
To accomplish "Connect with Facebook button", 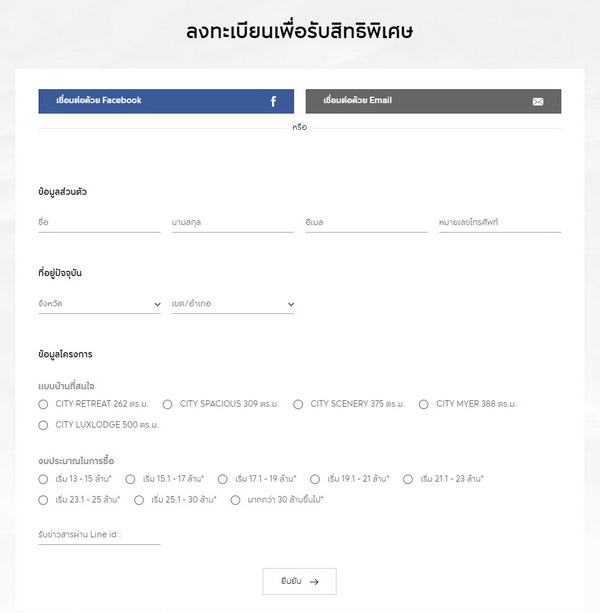I will click(166, 101).
